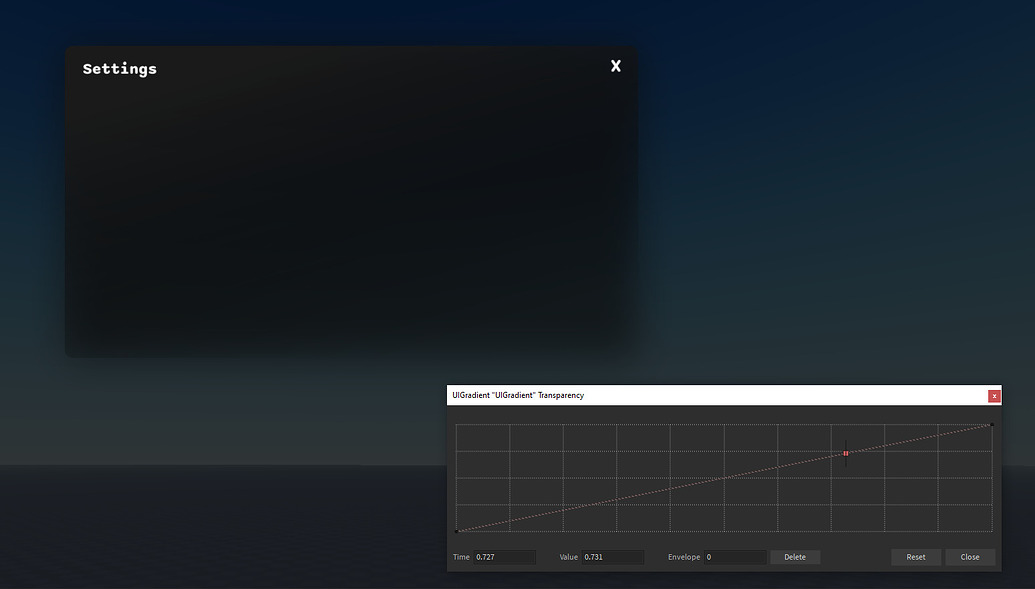Select the red keyframe on the transparency curve
The height and width of the screenshot is (589, 1035).
(845, 454)
